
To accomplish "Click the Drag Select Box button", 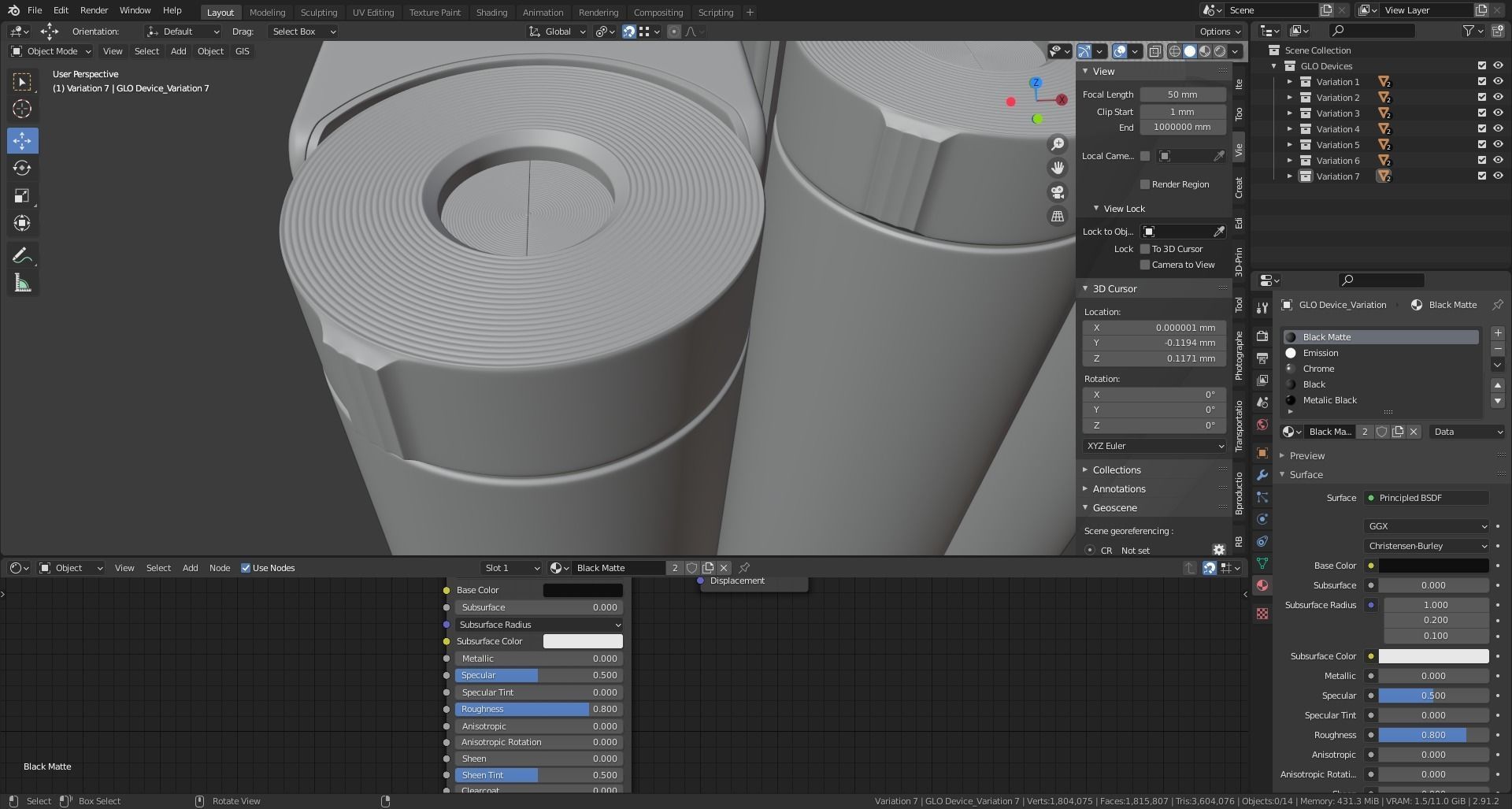I will pyautogui.click(x=304, y=32).
